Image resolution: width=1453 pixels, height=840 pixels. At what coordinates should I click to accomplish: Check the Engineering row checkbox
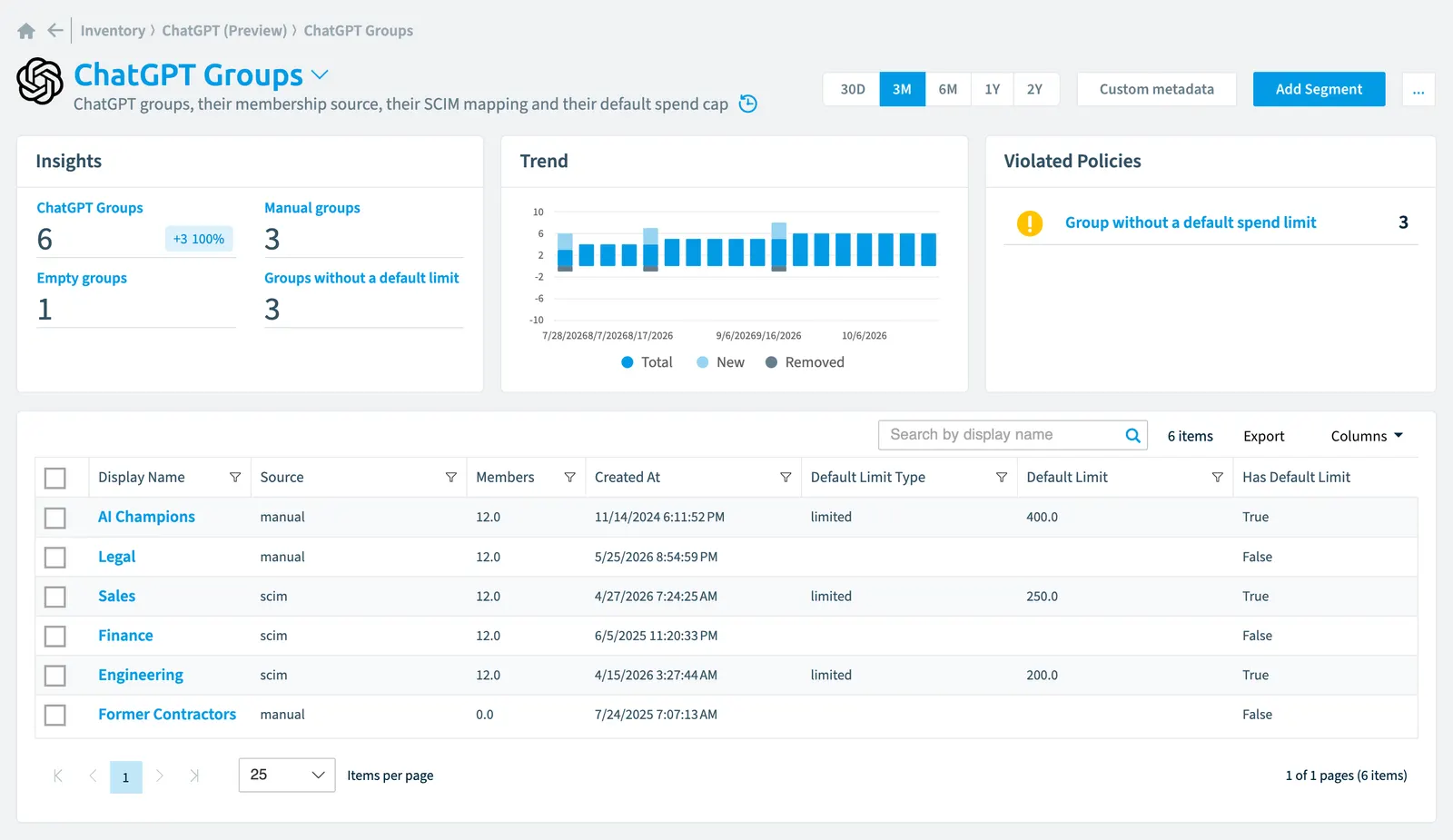55,676
